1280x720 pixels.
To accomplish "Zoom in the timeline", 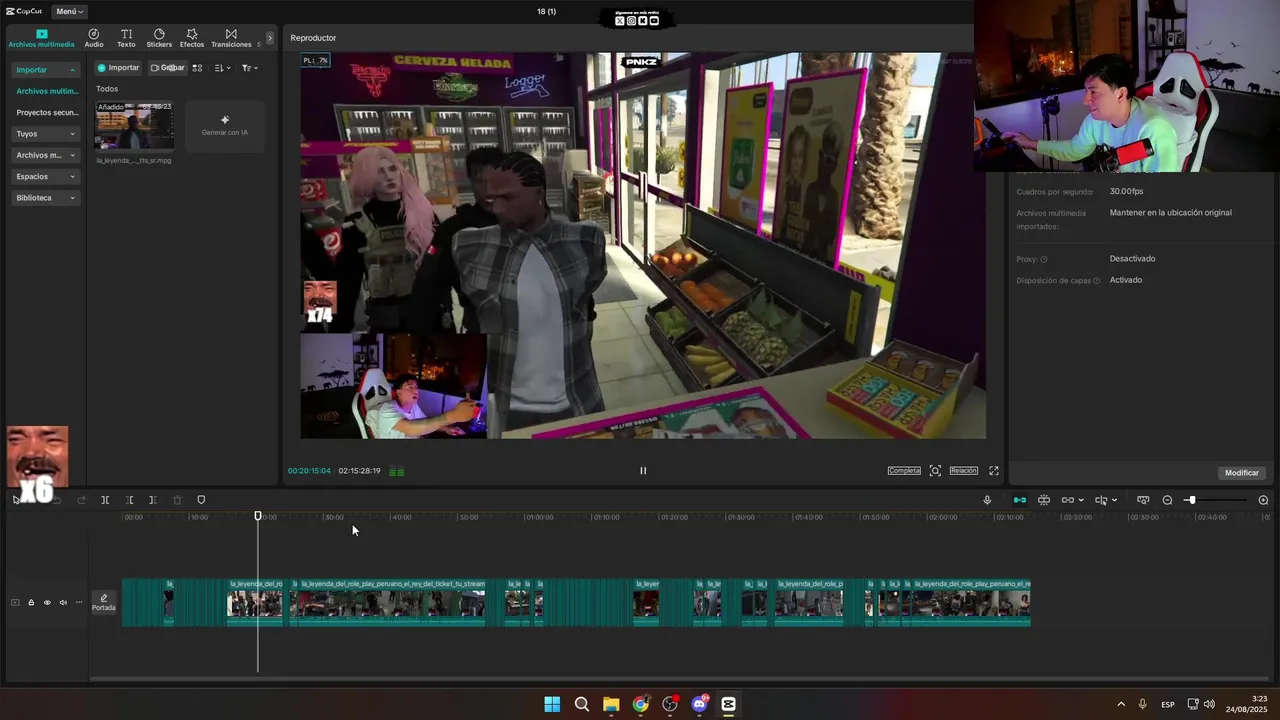I will click(x=1263, y=500).
